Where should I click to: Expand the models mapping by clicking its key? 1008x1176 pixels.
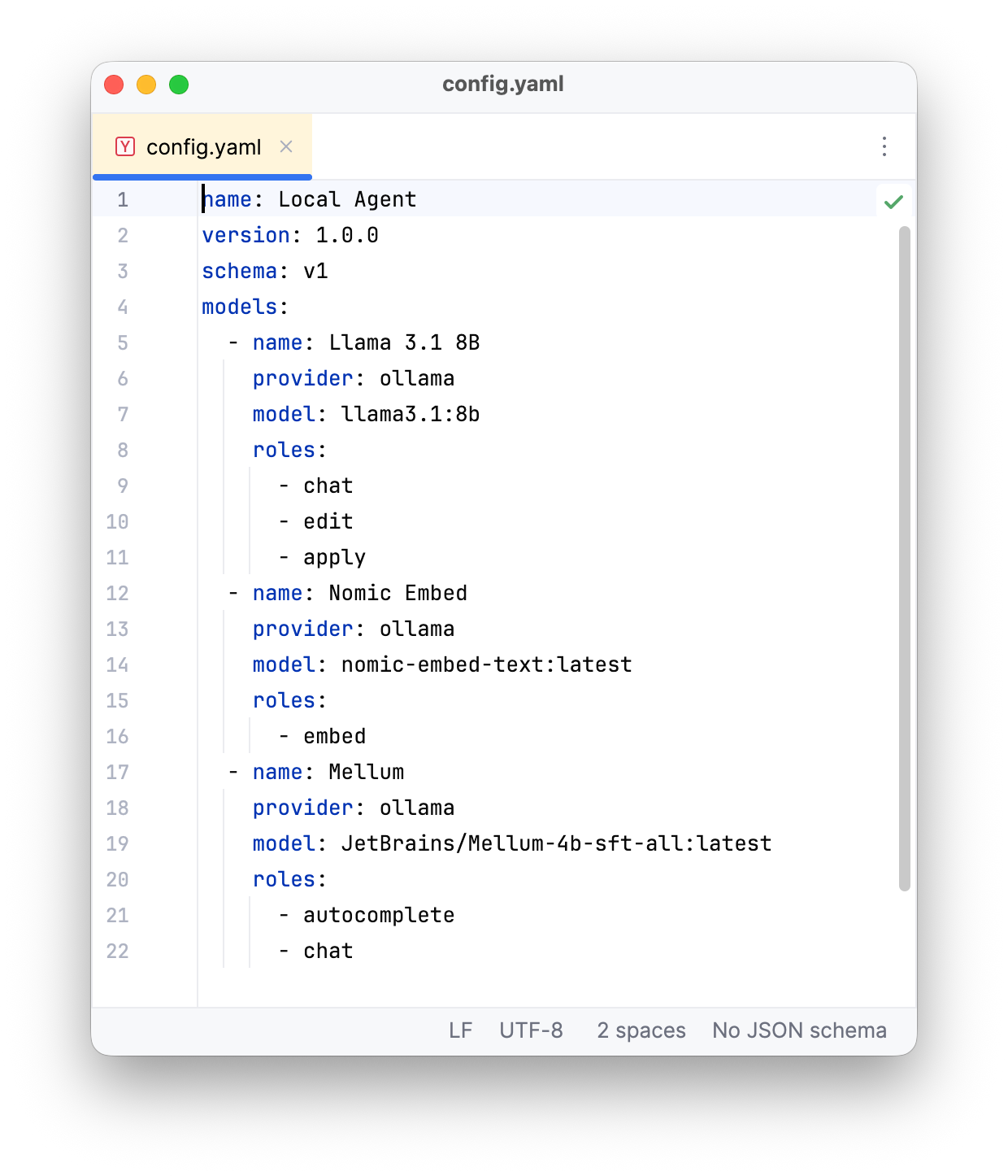point(237,307)
